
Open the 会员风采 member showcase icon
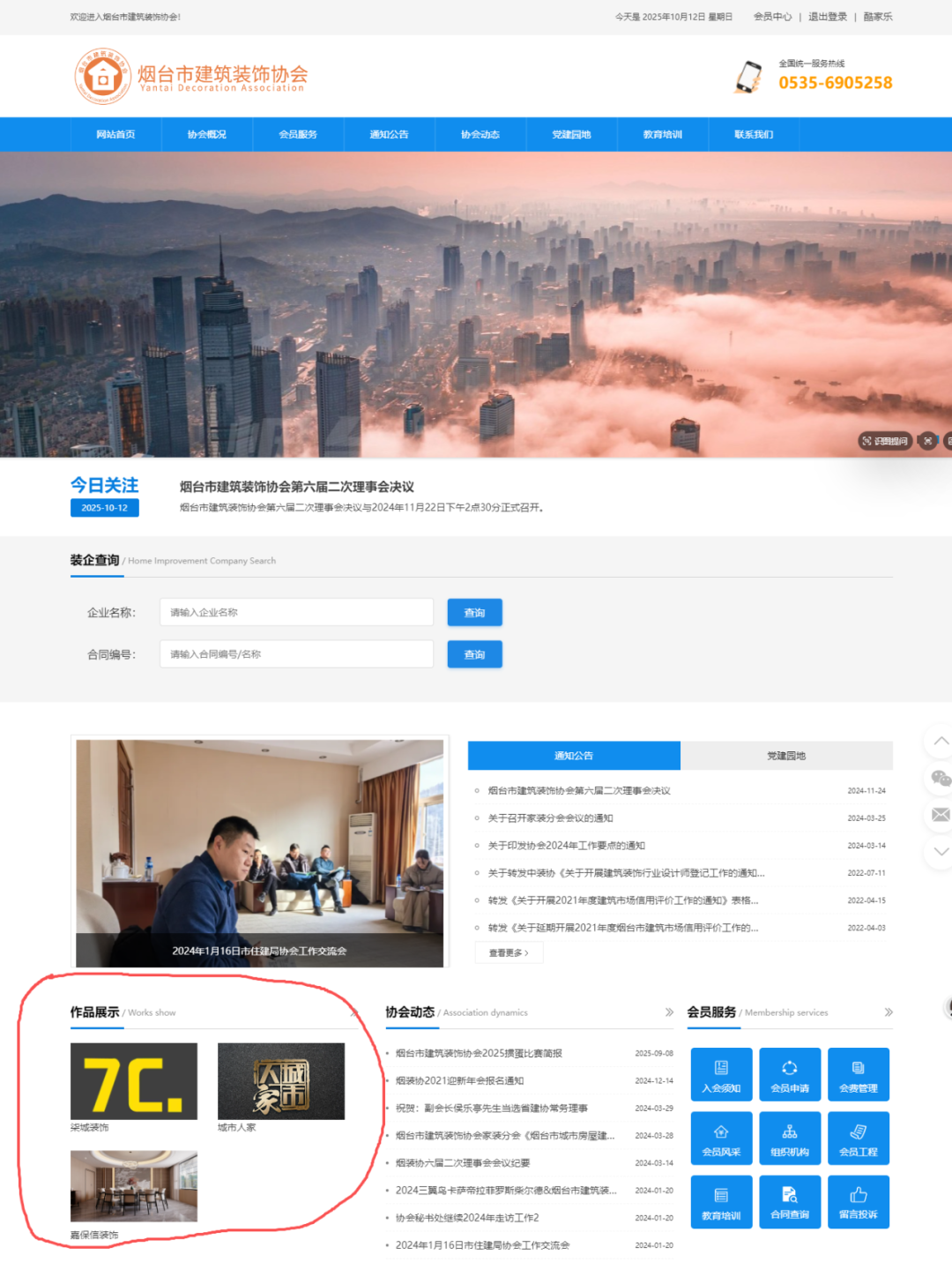pos(720,1138)
